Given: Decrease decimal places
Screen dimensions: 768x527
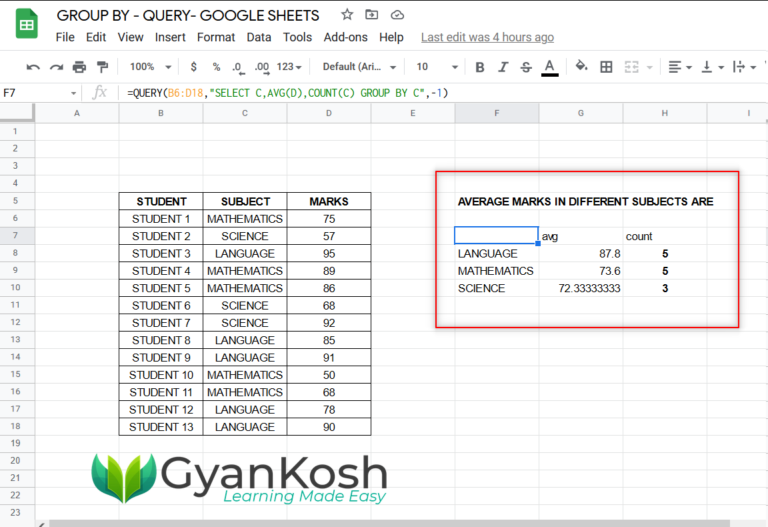Looking at the screenshot, I should (238, 67).
